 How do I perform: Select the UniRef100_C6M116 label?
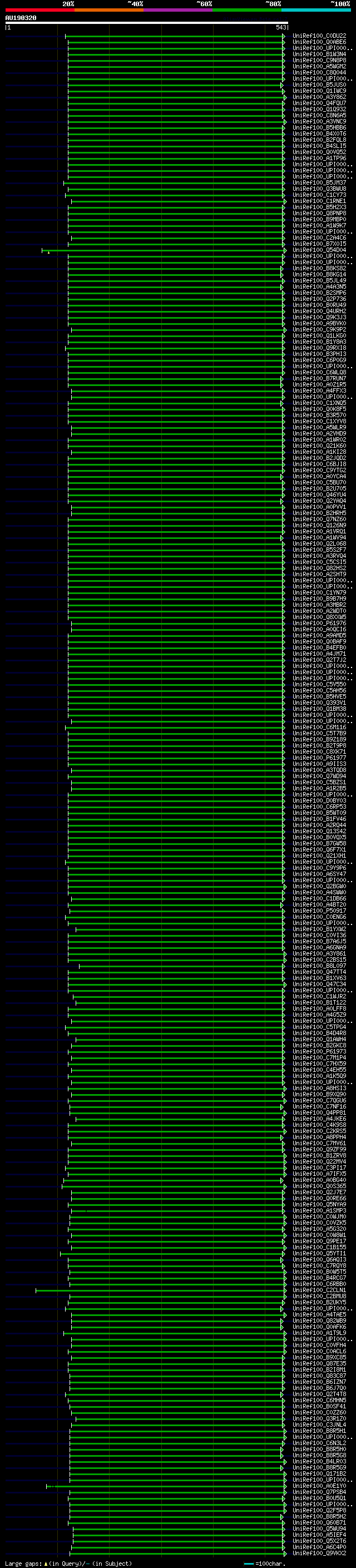tap(319, 728)
